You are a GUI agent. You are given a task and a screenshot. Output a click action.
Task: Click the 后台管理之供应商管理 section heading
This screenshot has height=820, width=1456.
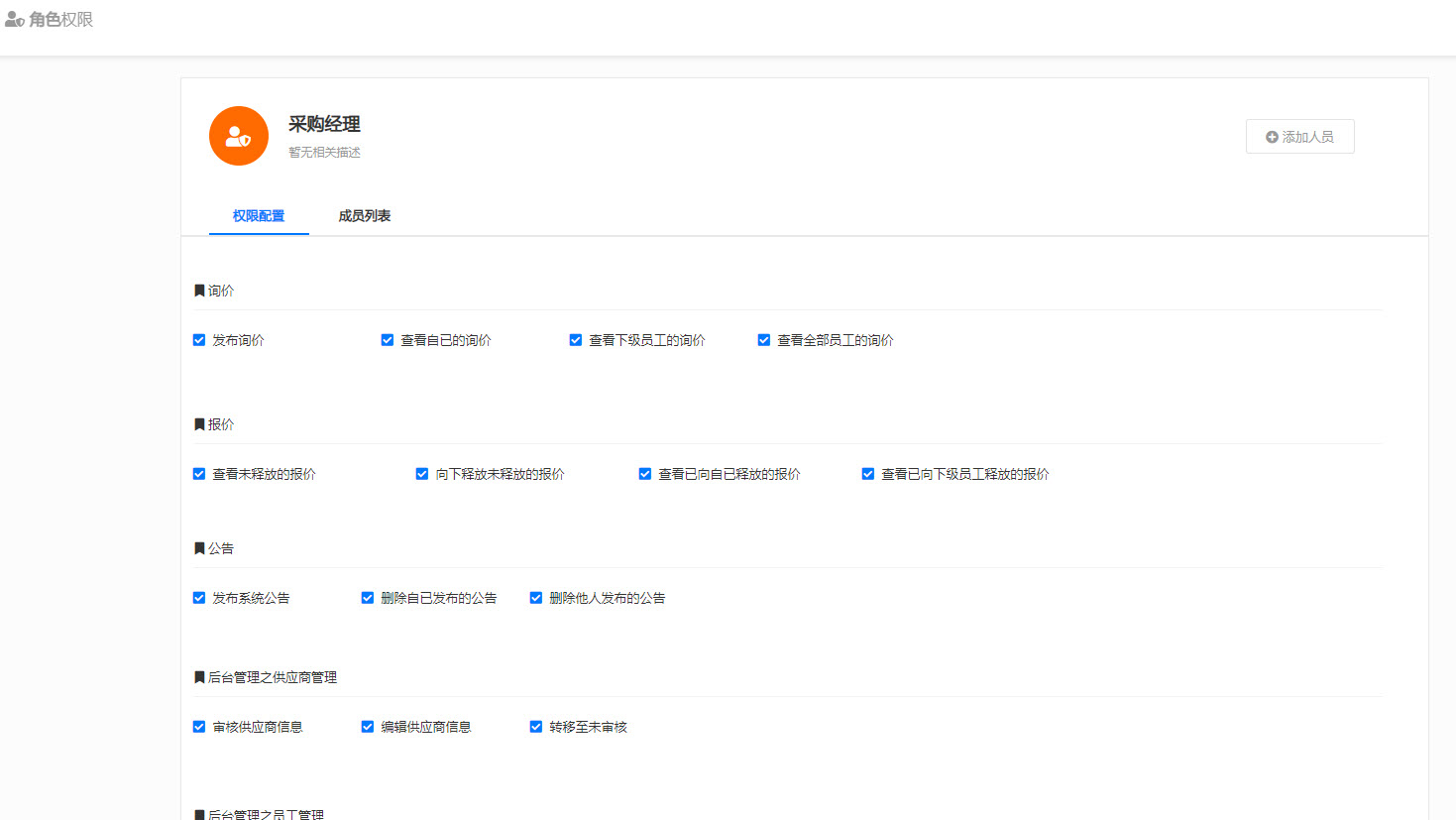[273, 677]
